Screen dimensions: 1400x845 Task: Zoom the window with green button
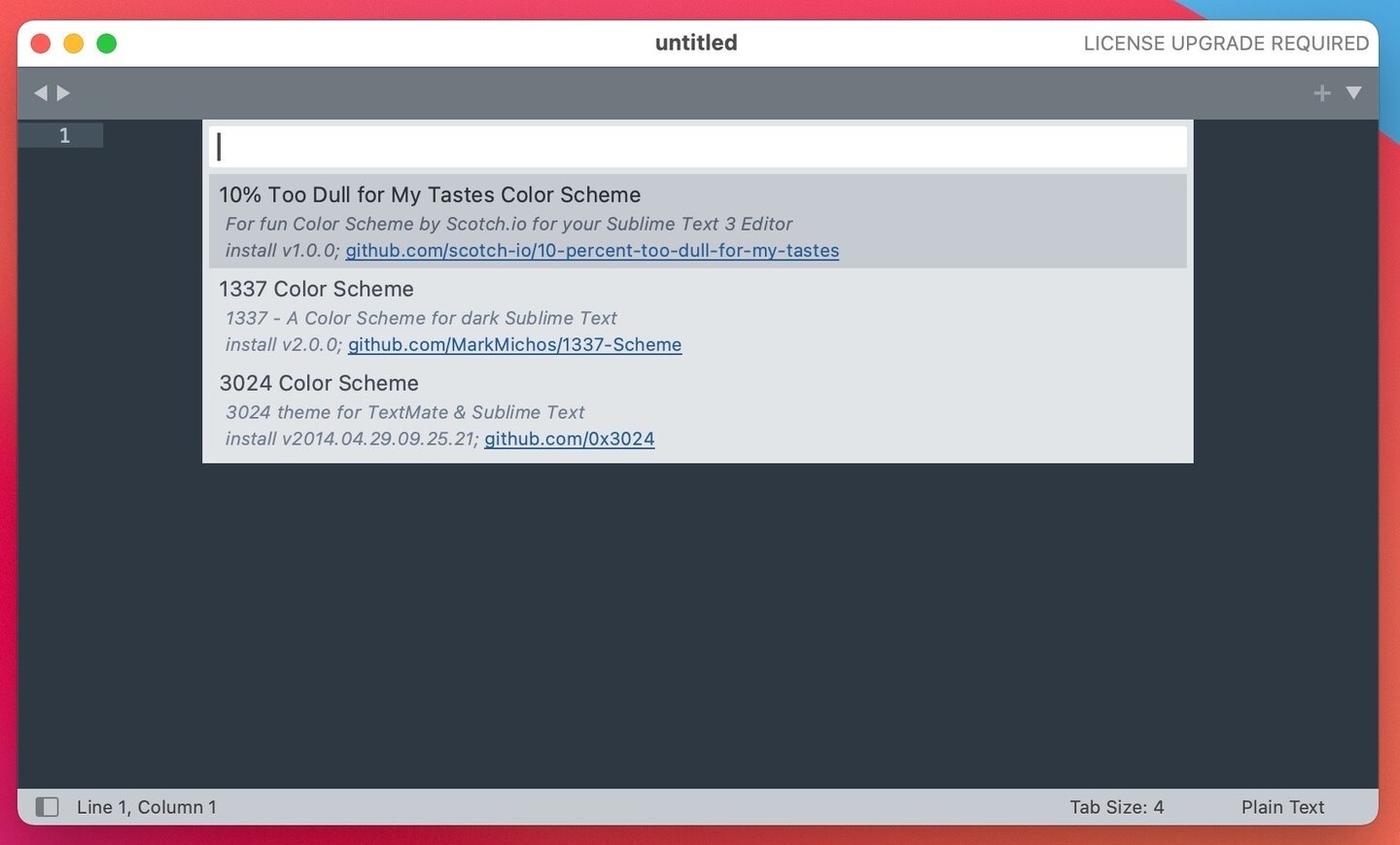107,44
